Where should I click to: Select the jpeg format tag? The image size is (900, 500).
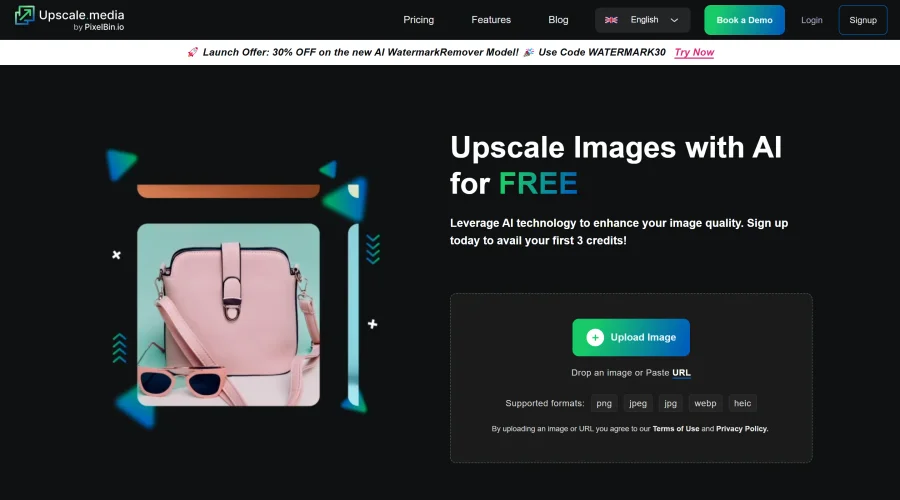tap(638, 404)
